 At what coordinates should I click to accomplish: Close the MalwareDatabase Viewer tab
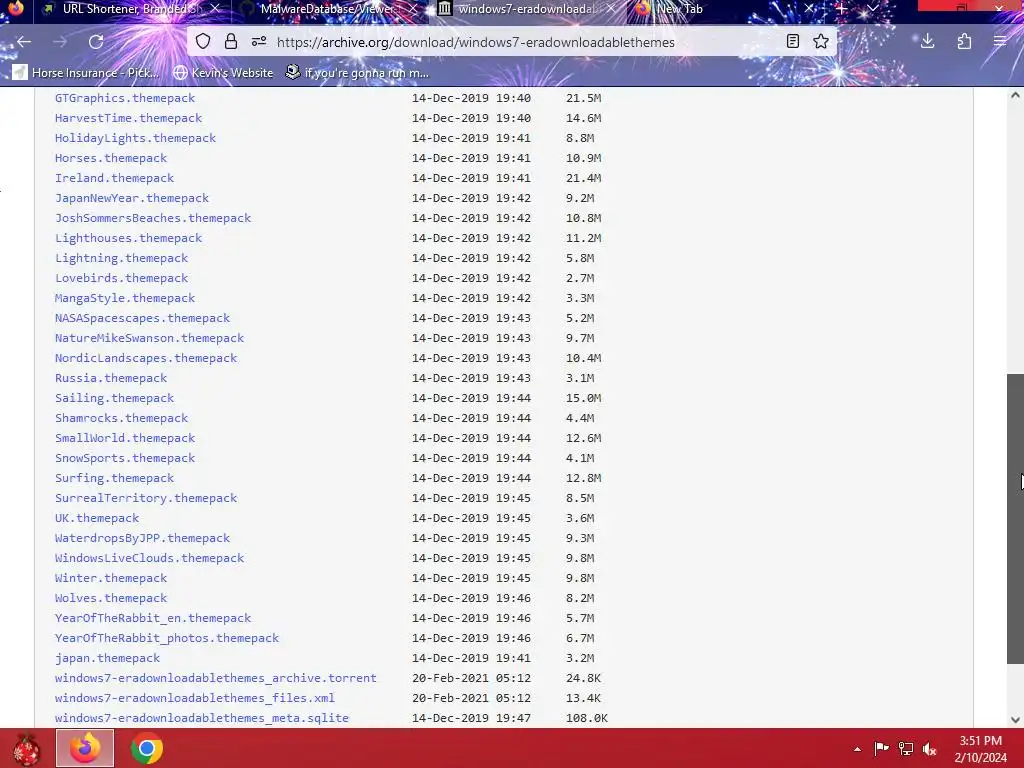pyautogui.click(x=413, y=8)
